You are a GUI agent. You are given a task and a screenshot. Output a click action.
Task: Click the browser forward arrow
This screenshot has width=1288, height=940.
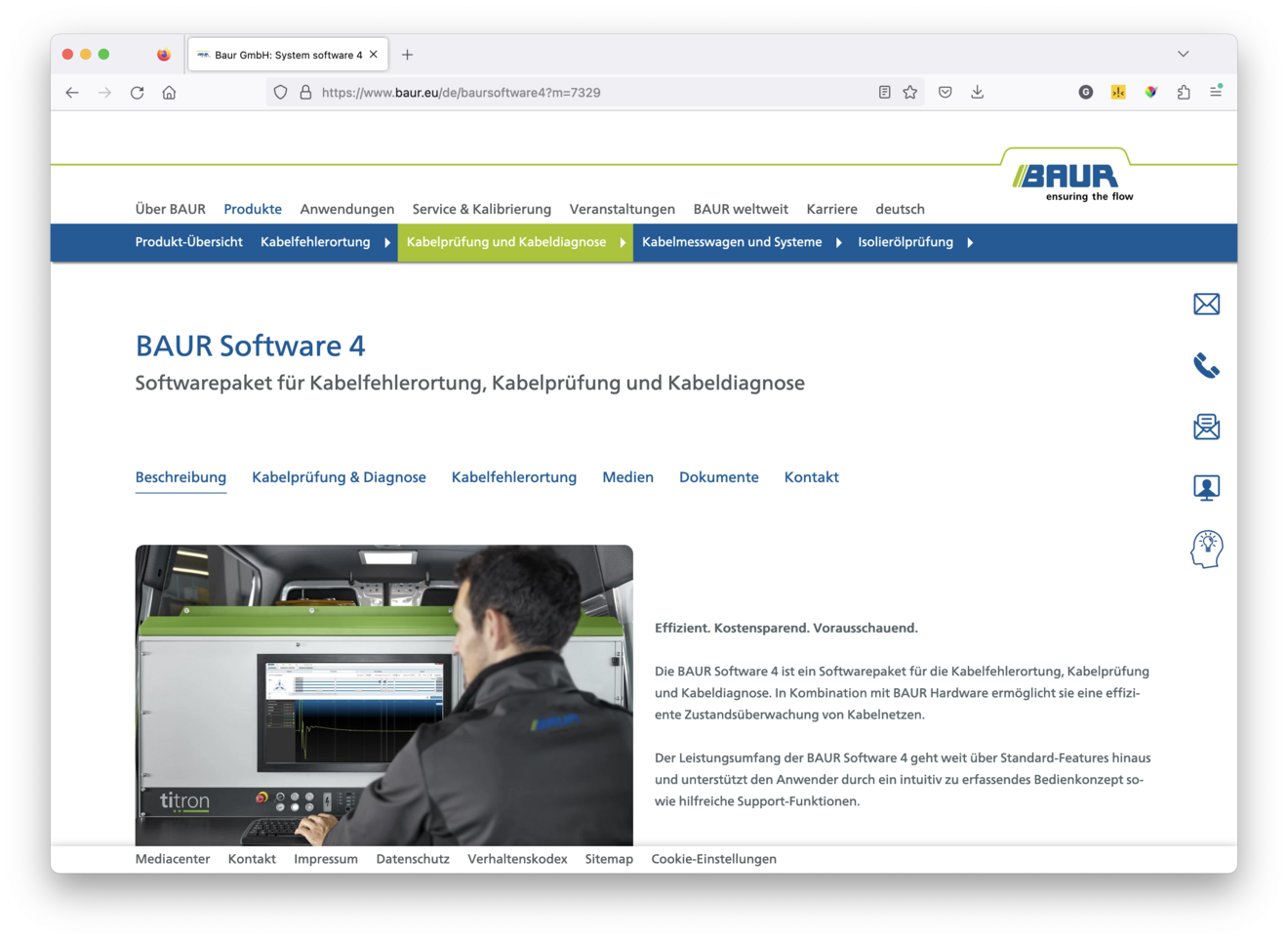pos(104,93)
